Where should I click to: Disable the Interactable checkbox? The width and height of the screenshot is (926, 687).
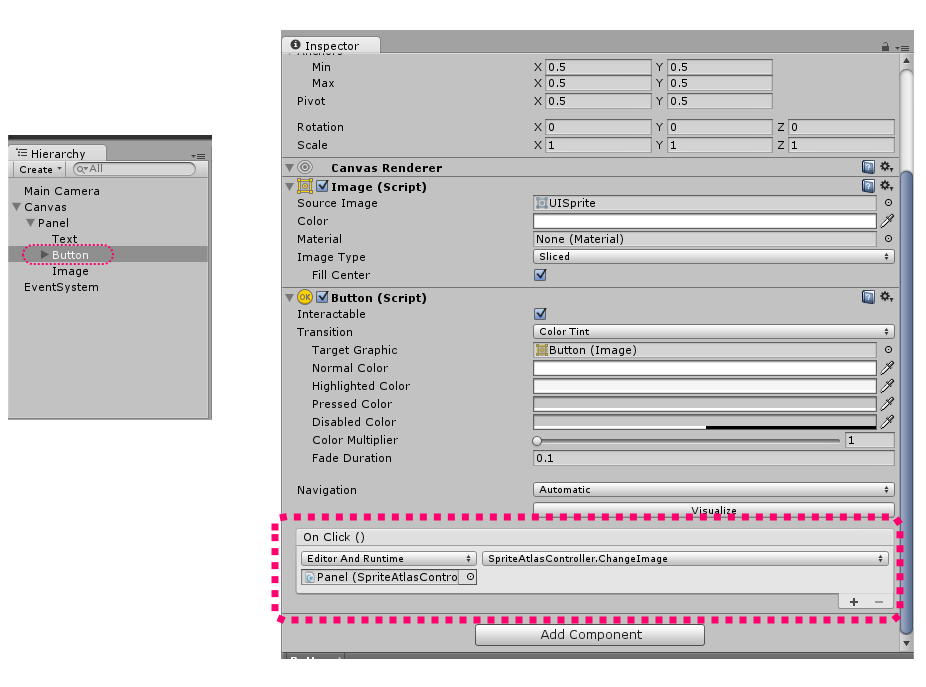click(x=539, y=314)
